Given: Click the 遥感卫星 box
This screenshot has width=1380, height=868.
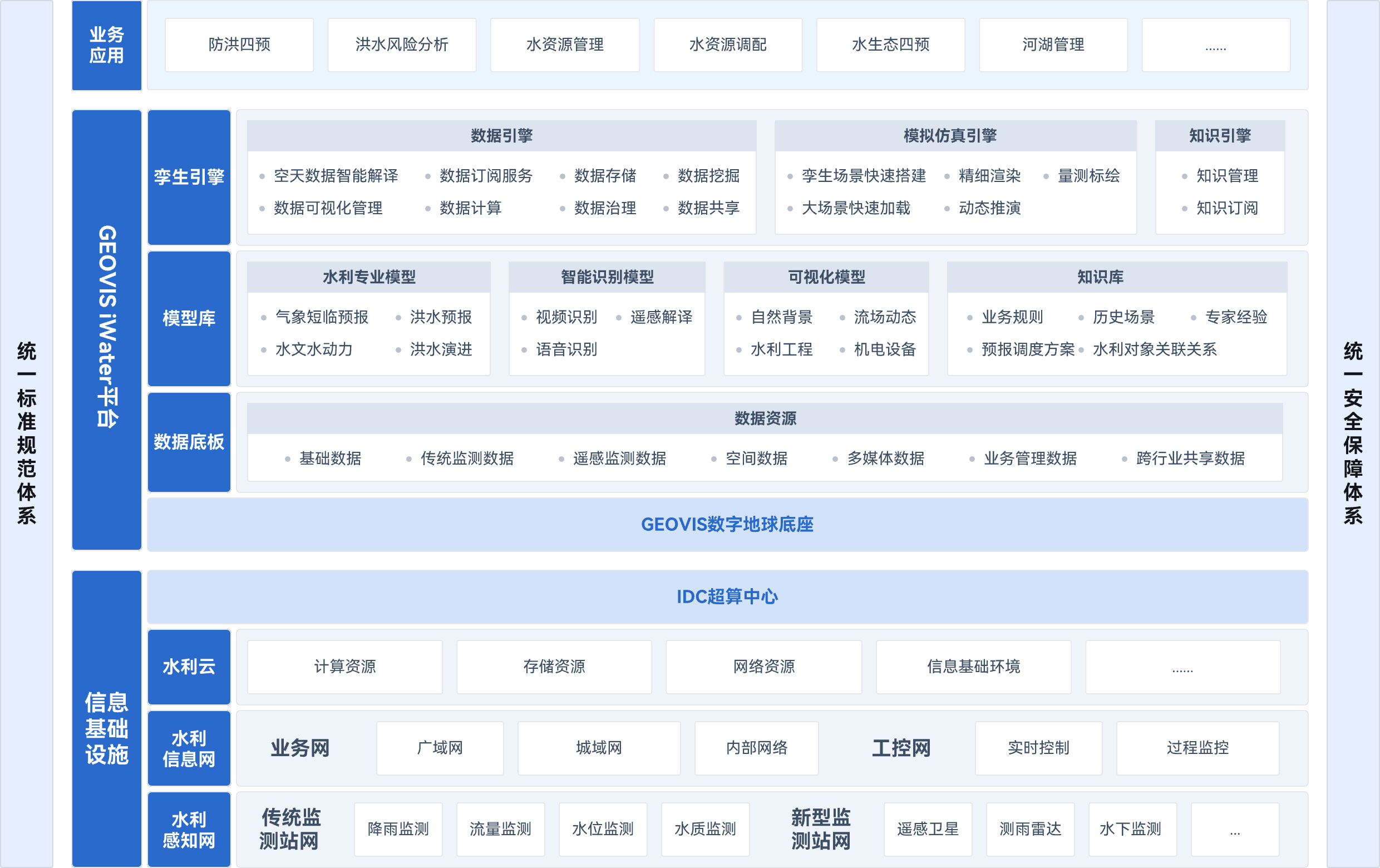Looking at the screenshot, I should point(928,830).
